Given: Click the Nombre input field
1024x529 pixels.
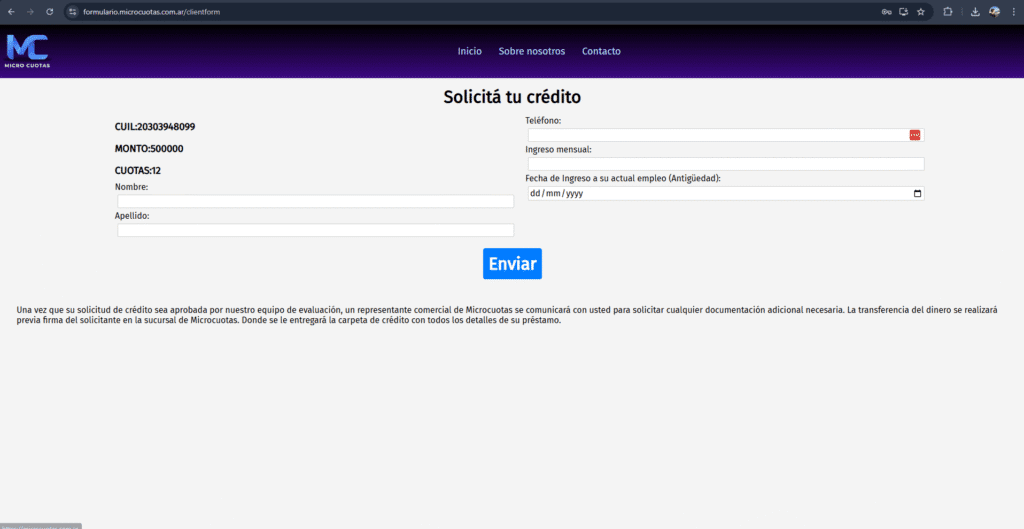Looking at the screenshot, I should (315, 201).
